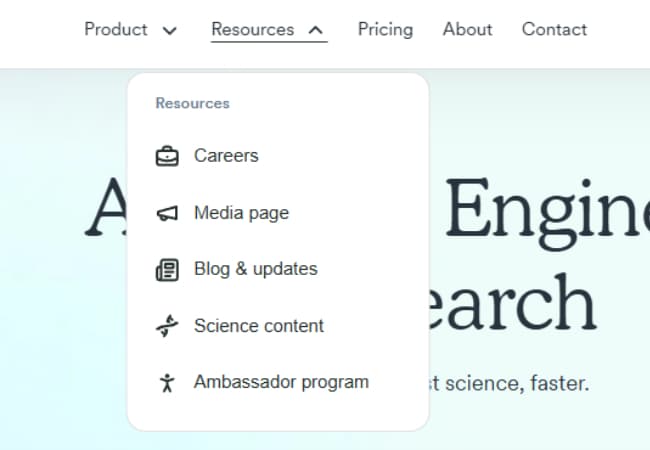
Task: Click the briefcase icon beside Careers
Action: [x=167, y=156]
